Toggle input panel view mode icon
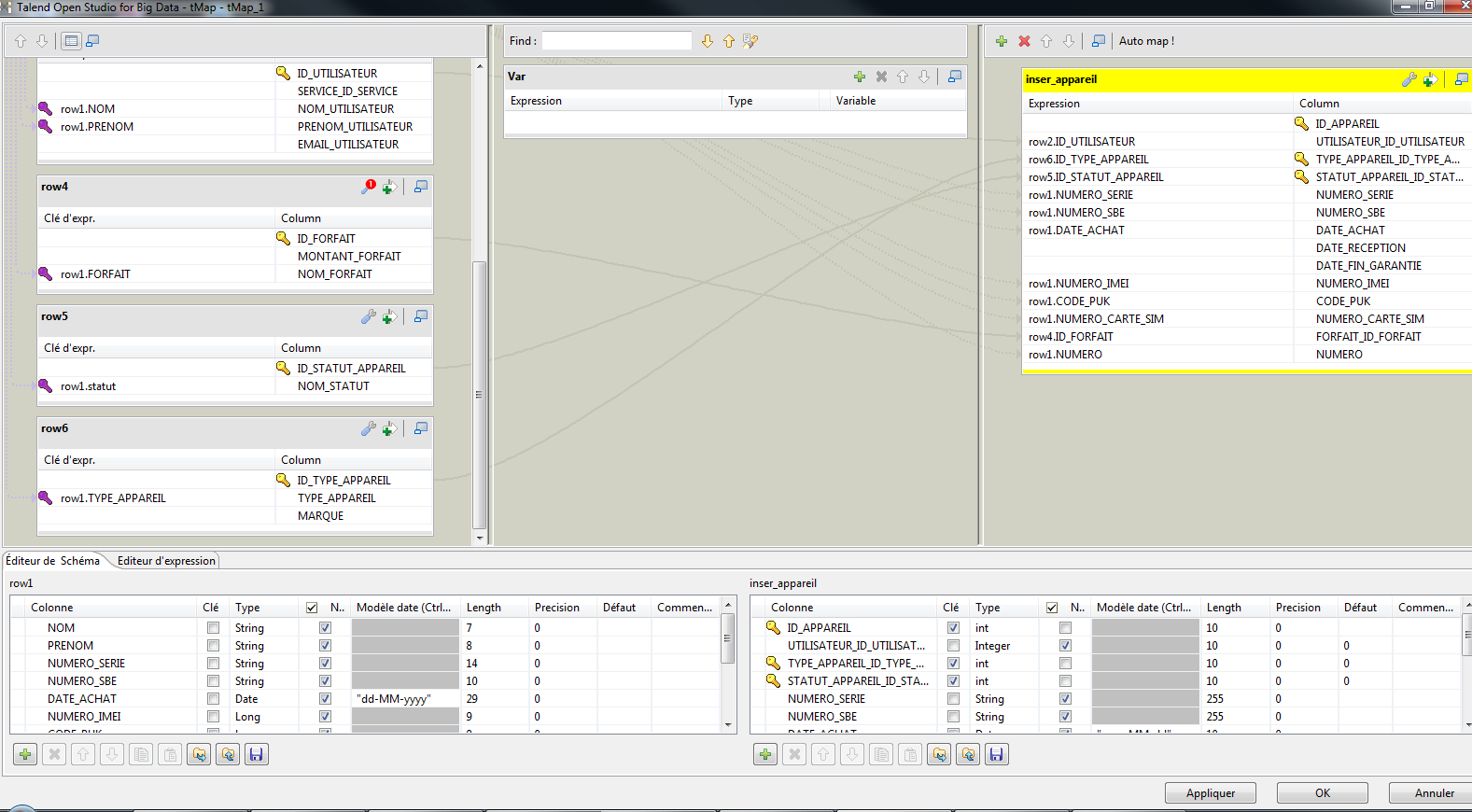The width and height of the screenshot is (1472, 812). (71, 41)
